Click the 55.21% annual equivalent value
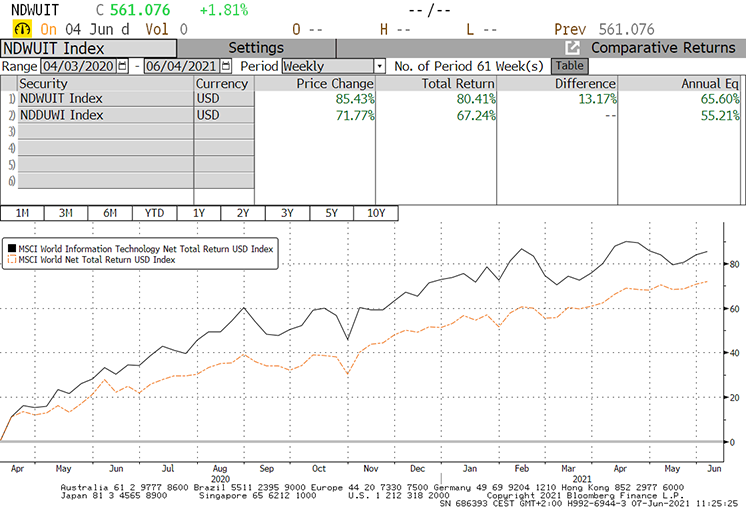746x527 pixels. pyautogui.click(x=720, y=116)
